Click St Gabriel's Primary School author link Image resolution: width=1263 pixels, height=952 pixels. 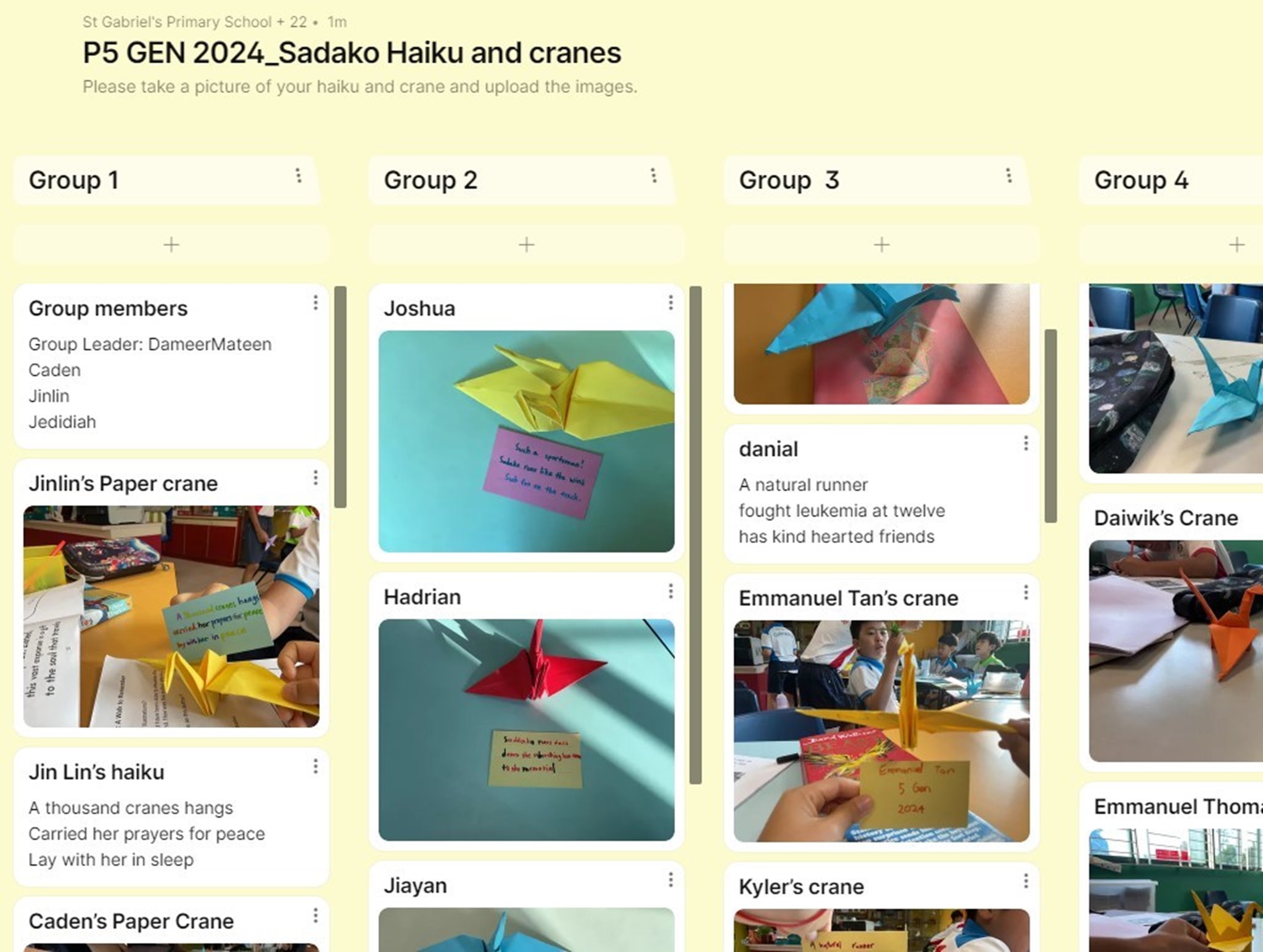click(177, 22)
